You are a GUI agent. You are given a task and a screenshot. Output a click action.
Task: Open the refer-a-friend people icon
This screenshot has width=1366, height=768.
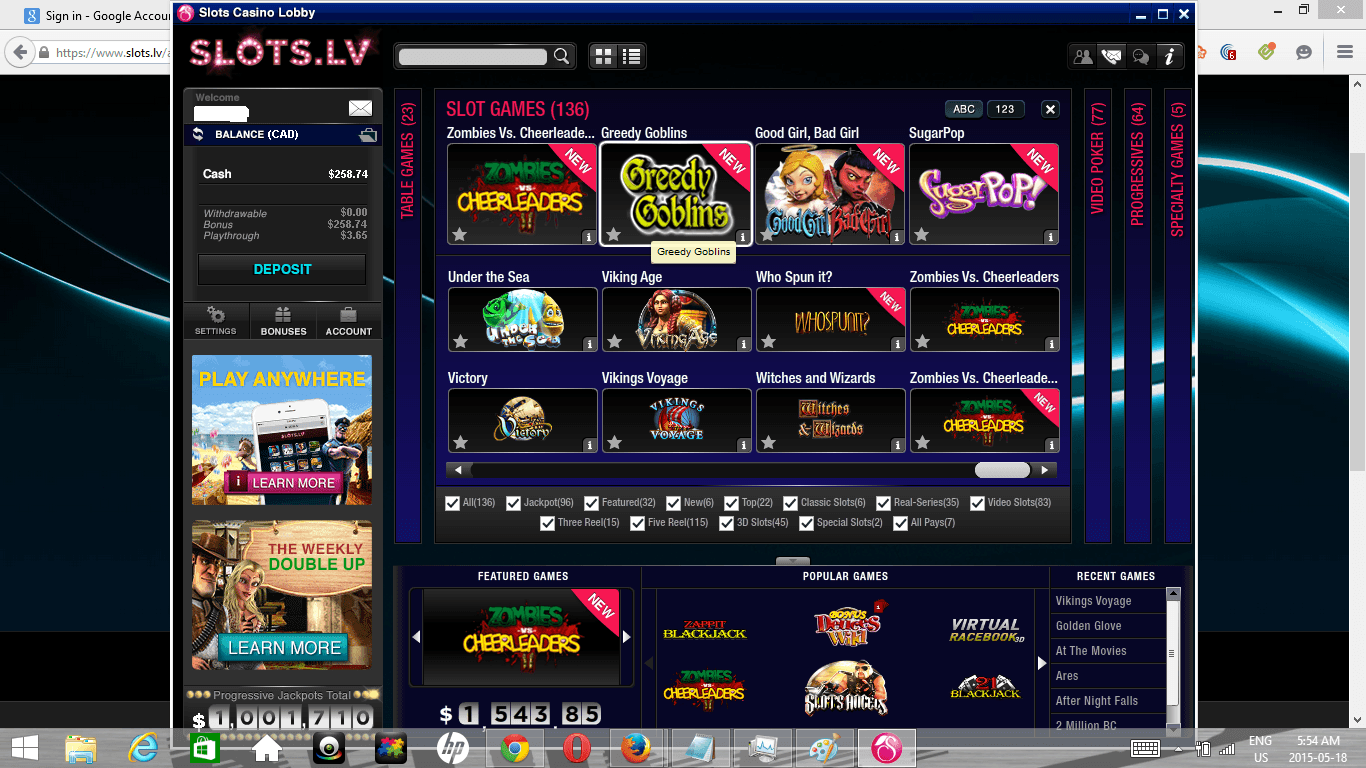[1082, 56]
